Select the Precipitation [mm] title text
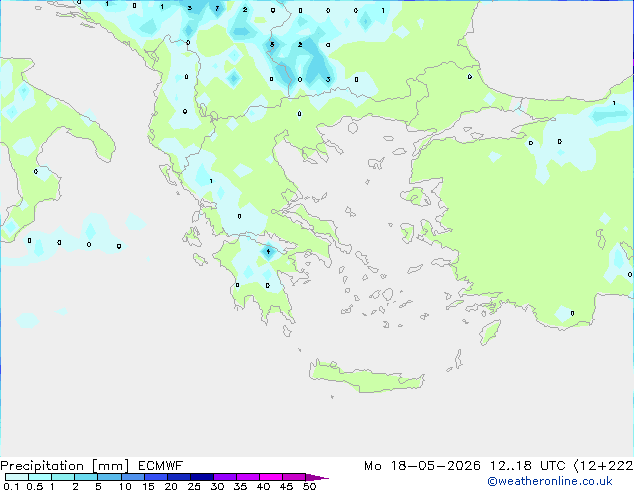The width and height of the screenshot is (634, 490). [x=65, y=466]
